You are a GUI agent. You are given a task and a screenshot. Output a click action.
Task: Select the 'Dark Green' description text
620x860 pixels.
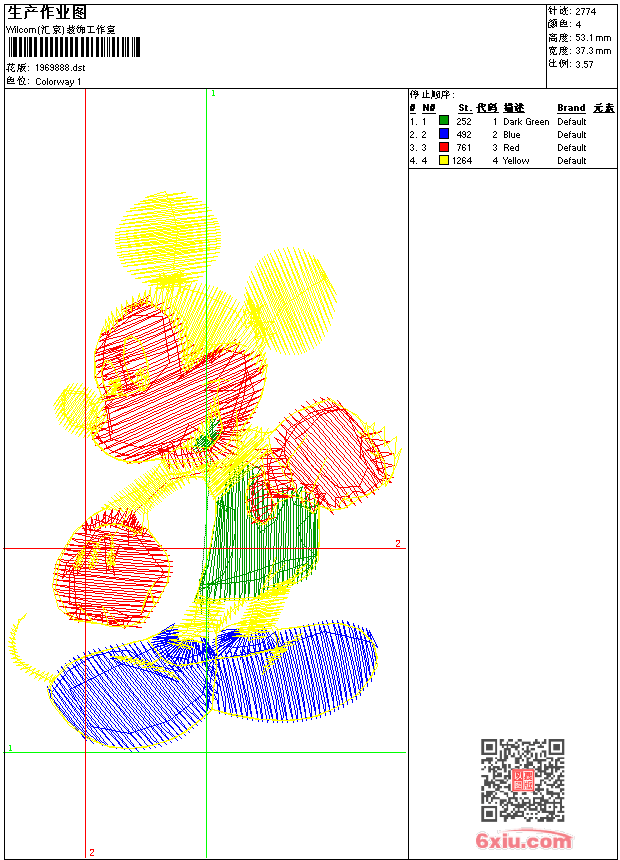[526, 122]
